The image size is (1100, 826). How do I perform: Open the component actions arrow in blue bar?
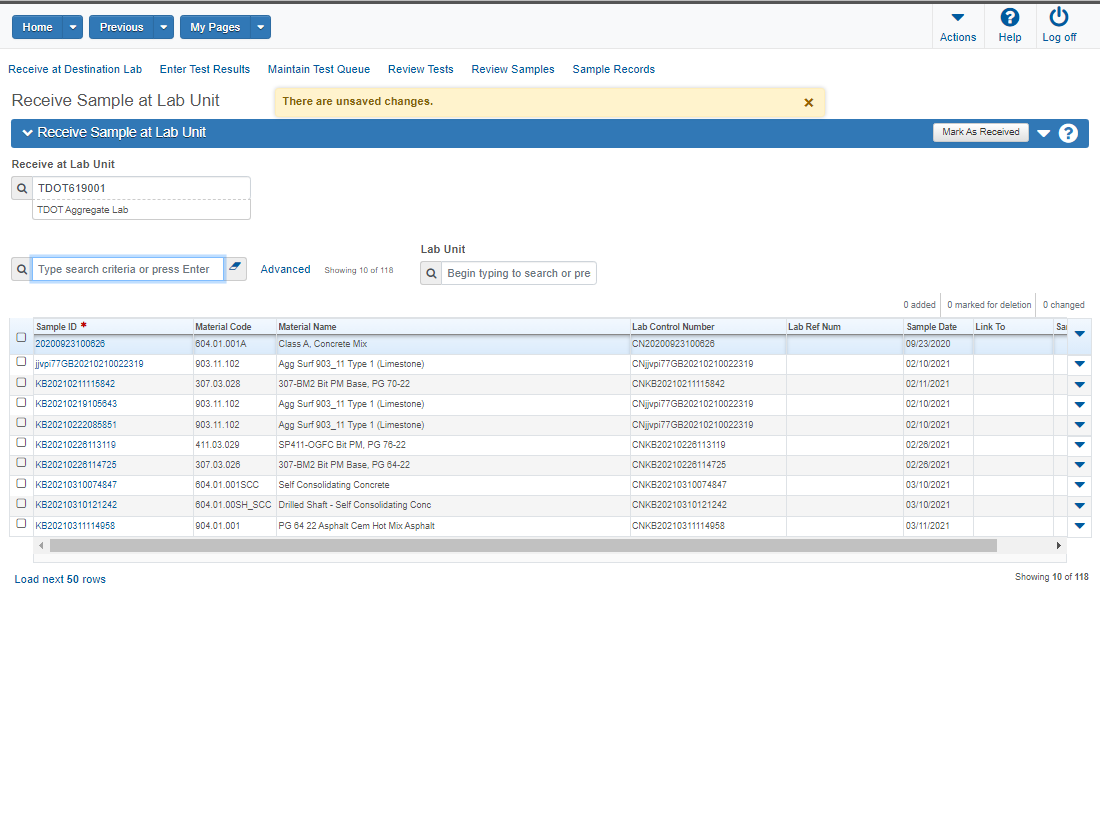point(1043,133)
